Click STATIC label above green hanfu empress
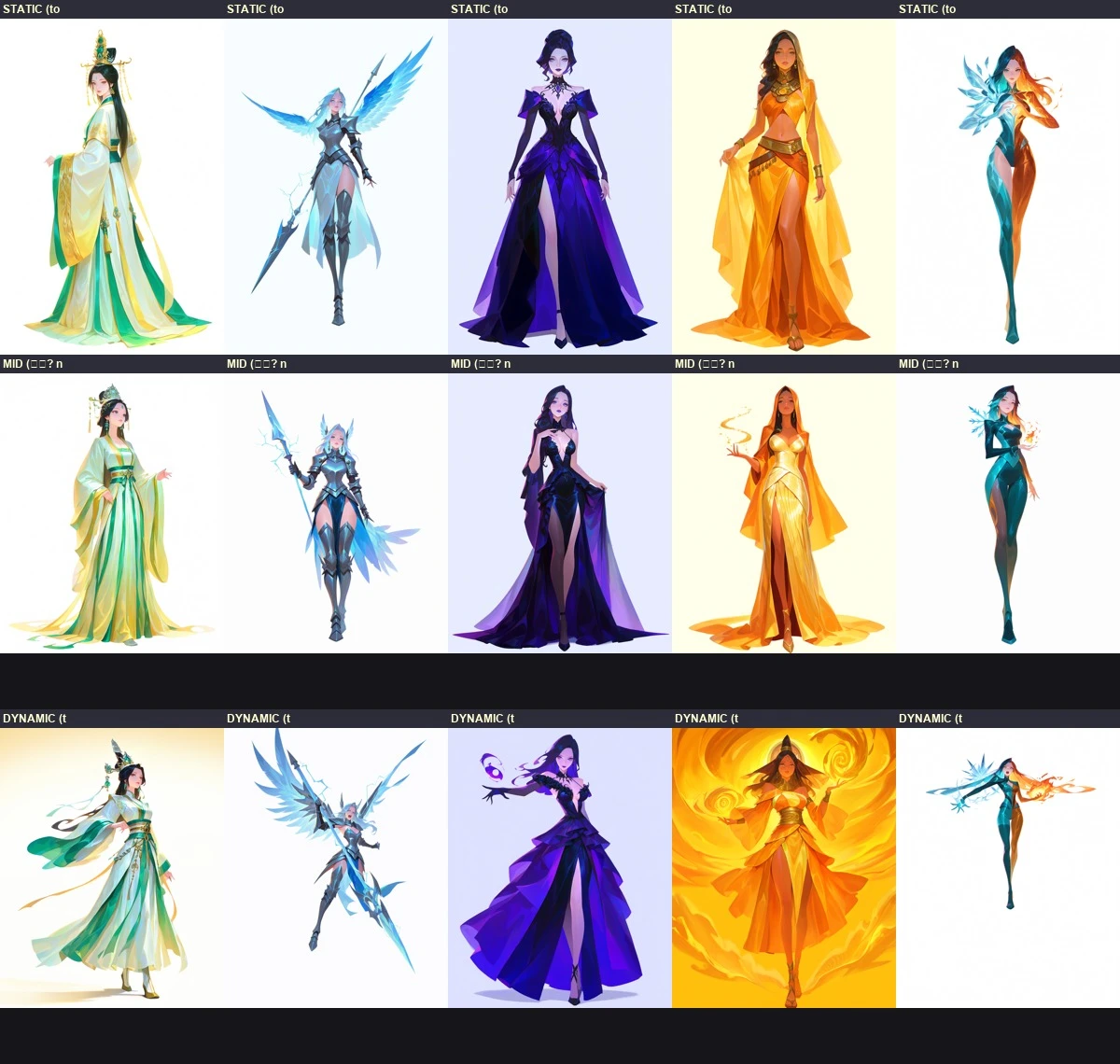 [x=31, y=9]
